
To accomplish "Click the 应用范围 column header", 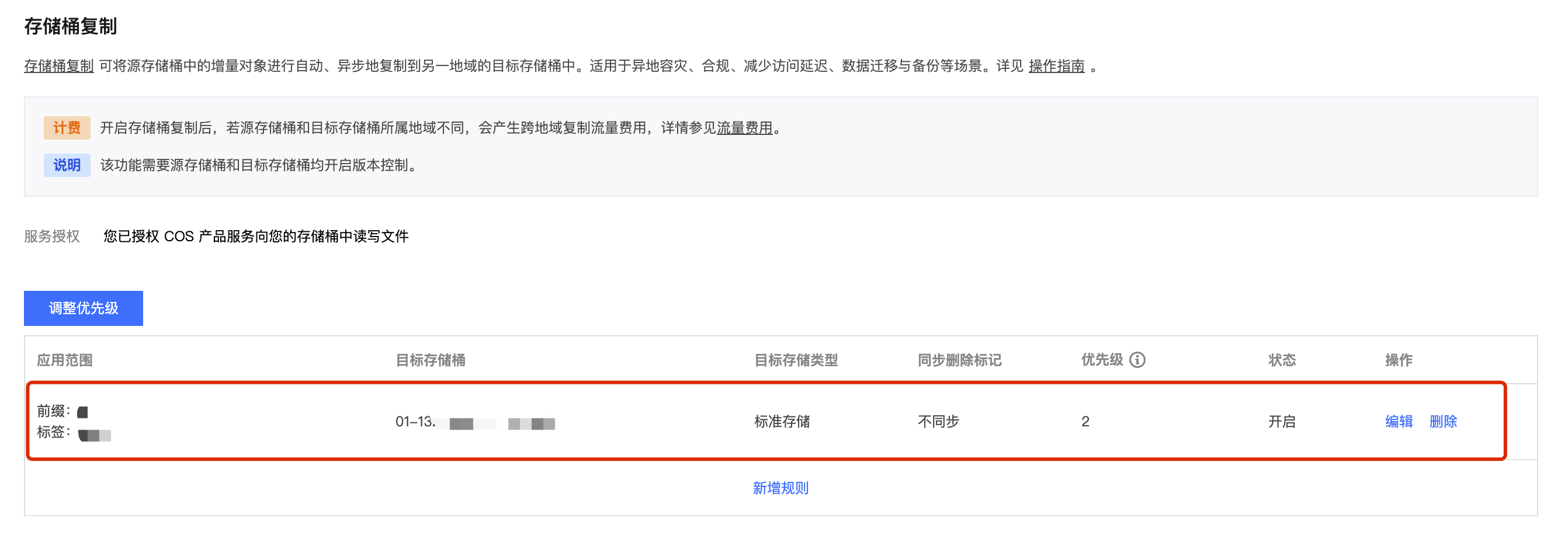I will point(64,360).
